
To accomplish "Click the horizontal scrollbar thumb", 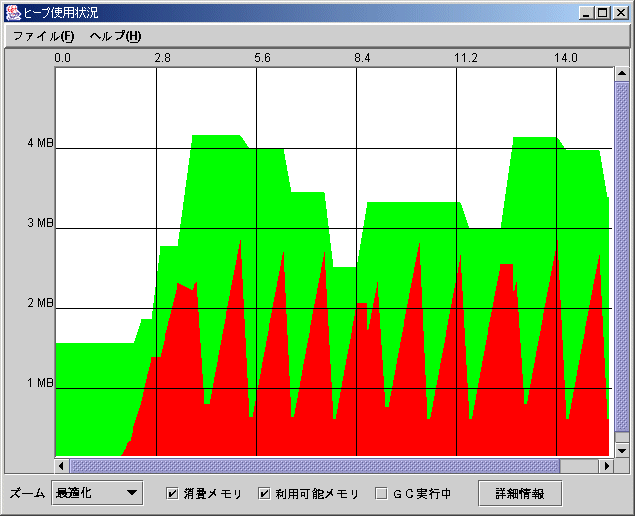I will point(315,466).
